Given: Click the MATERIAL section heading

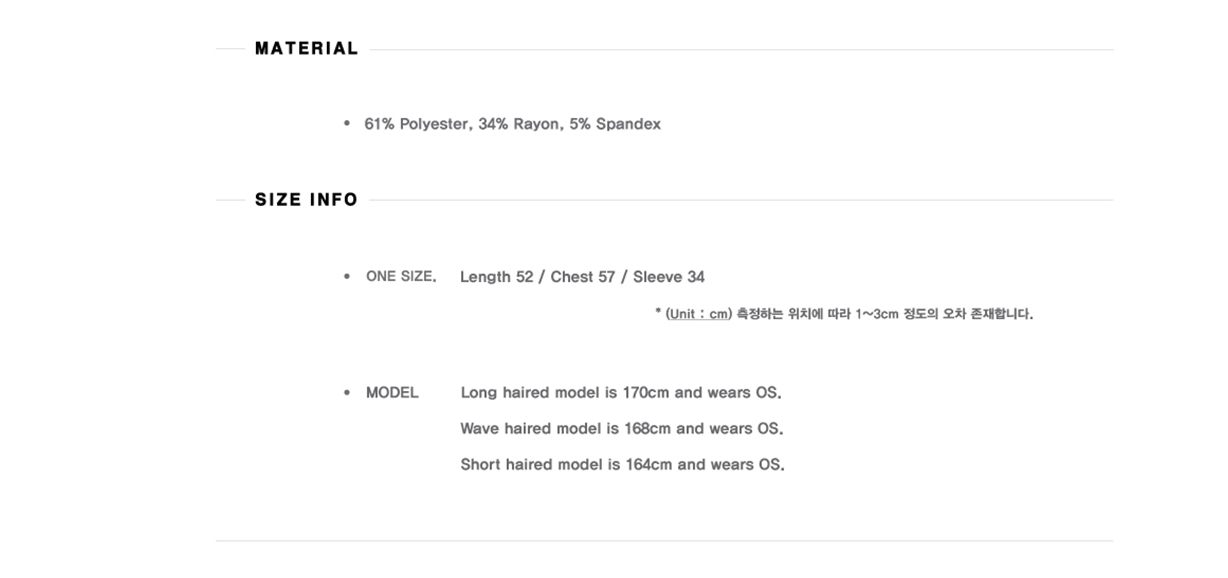Looking at the screenshot, I should [x=306, y=48].
